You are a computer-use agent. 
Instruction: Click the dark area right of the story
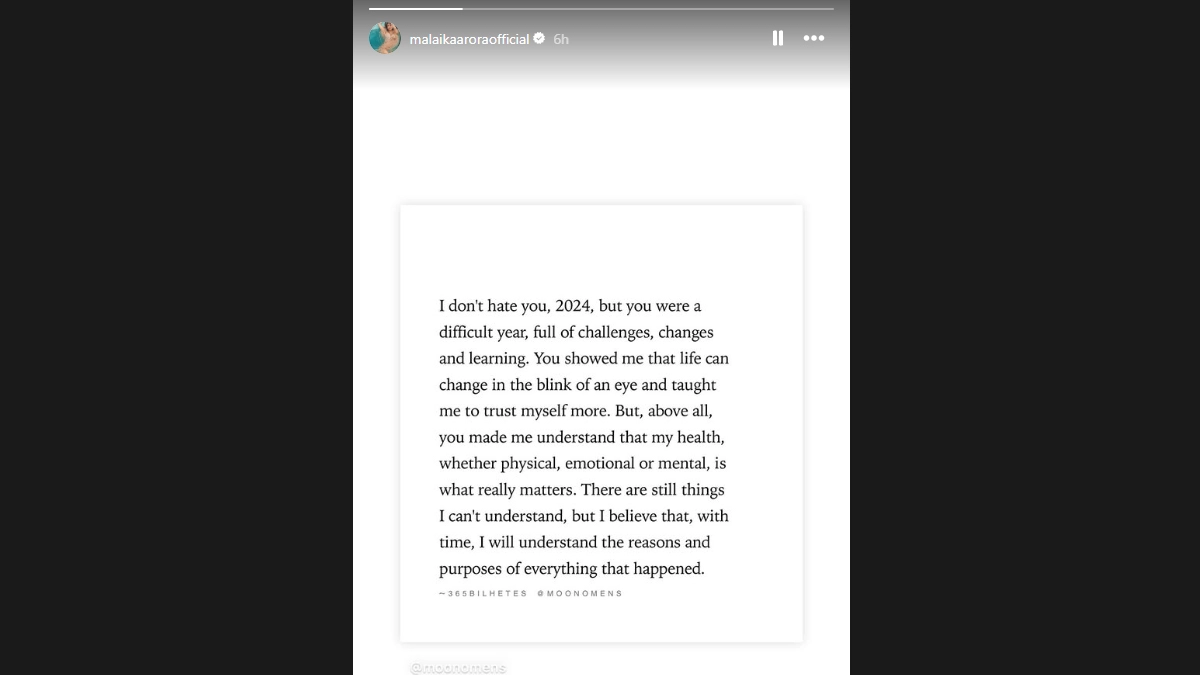(1024, 337)
